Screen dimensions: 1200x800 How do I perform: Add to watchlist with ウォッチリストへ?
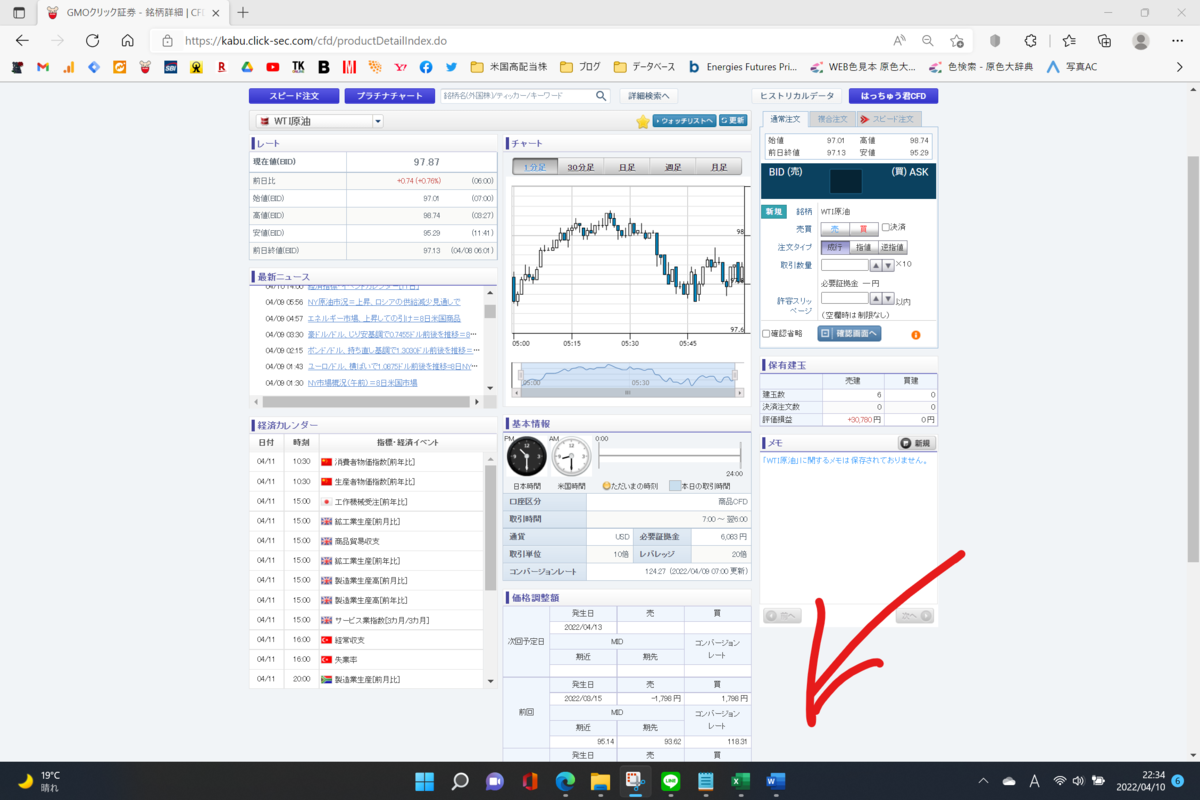(684, 121)
